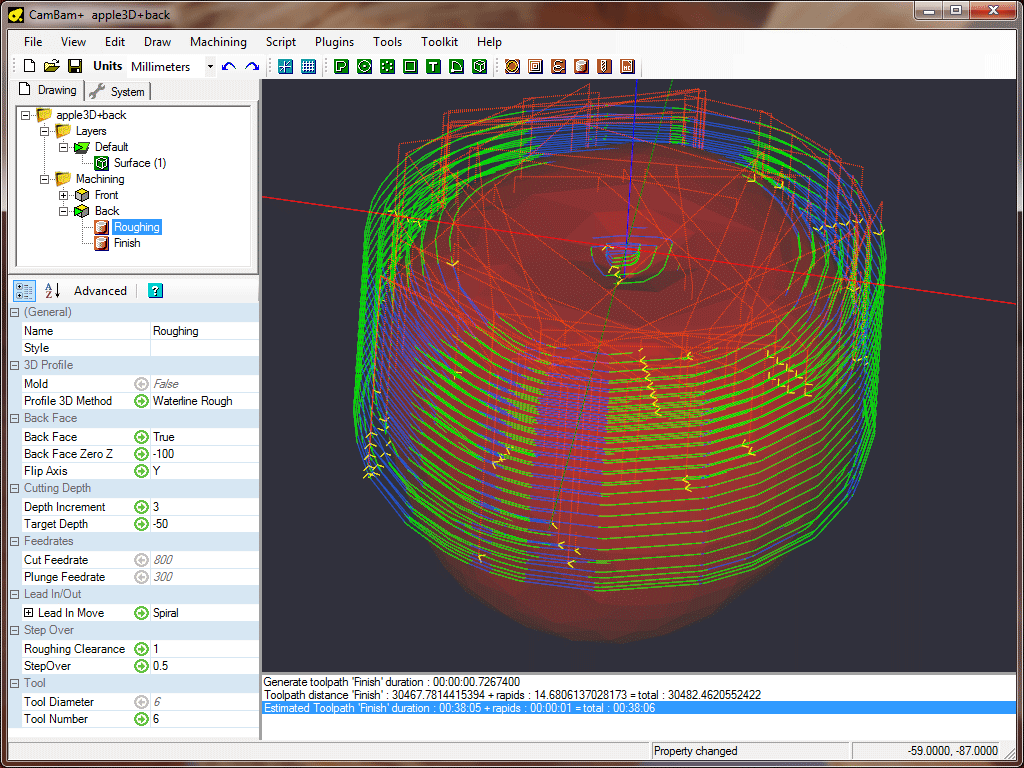Click the Pocket machining operation icon
This screenshot has width=1024, height=768.
coord(535,67)
